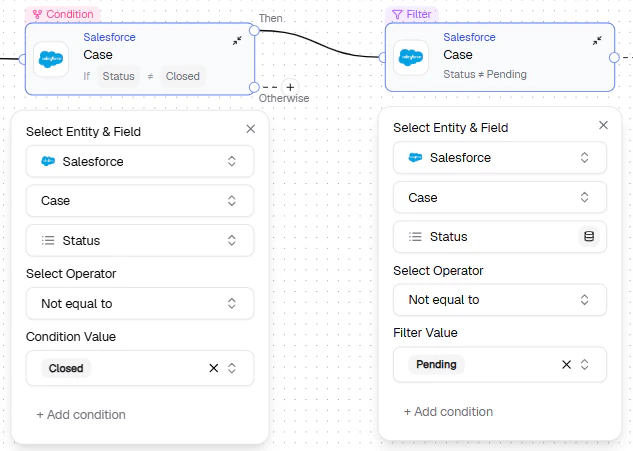Clear the Closed condition value
The width and height of the screenshot is (633, 451).
tap(213, 368)
